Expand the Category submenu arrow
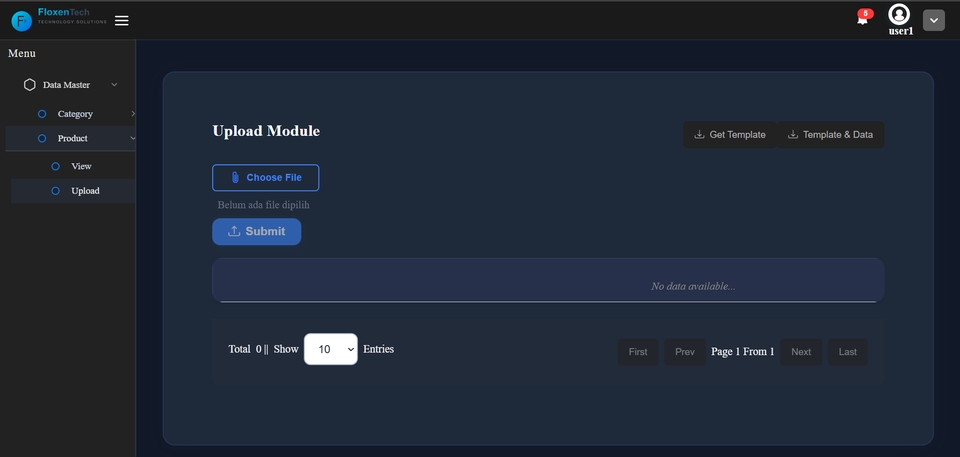The height and width of the screenshot is (457, 960). pyautogui.click(x=133, y=114)
